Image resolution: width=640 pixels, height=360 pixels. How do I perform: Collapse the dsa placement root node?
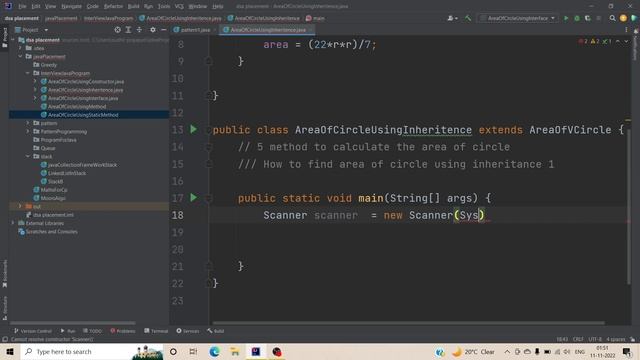tap(13, 40)
